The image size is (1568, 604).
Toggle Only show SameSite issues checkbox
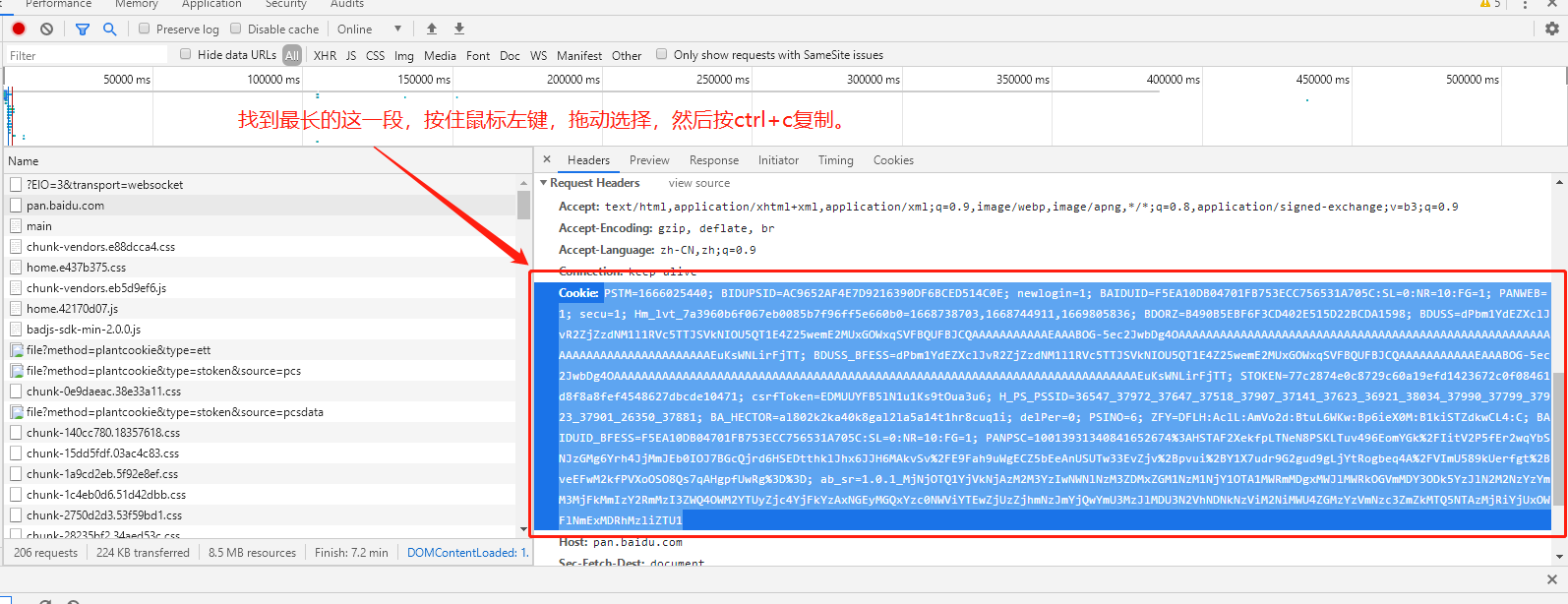point(662,54)
